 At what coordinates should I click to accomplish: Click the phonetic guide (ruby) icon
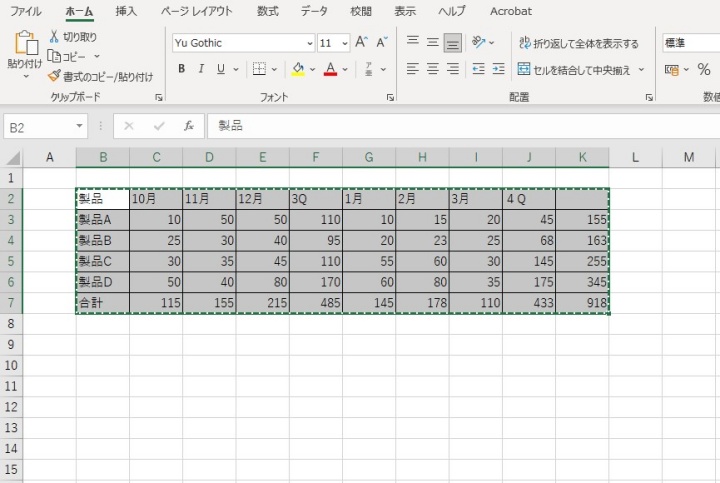[368, 69]
